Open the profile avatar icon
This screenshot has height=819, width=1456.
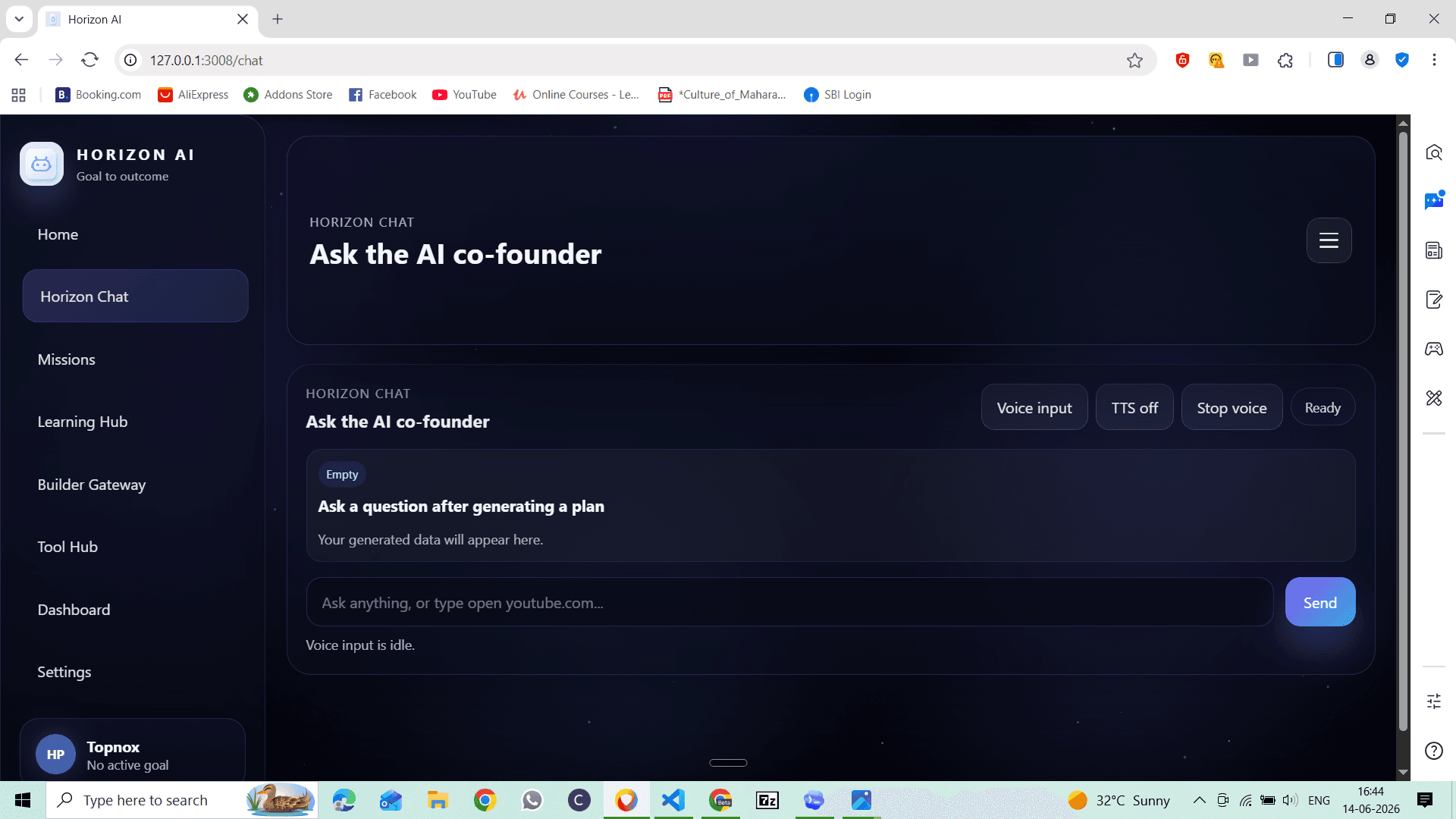[1370, 60]
